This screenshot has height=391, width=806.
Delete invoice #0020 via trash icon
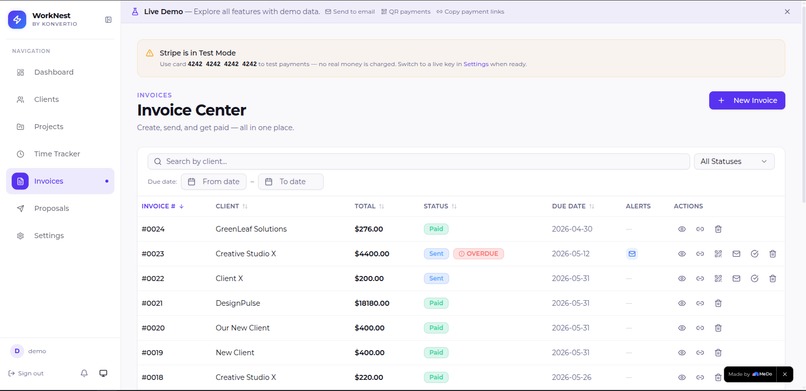(x=718, y=328)
